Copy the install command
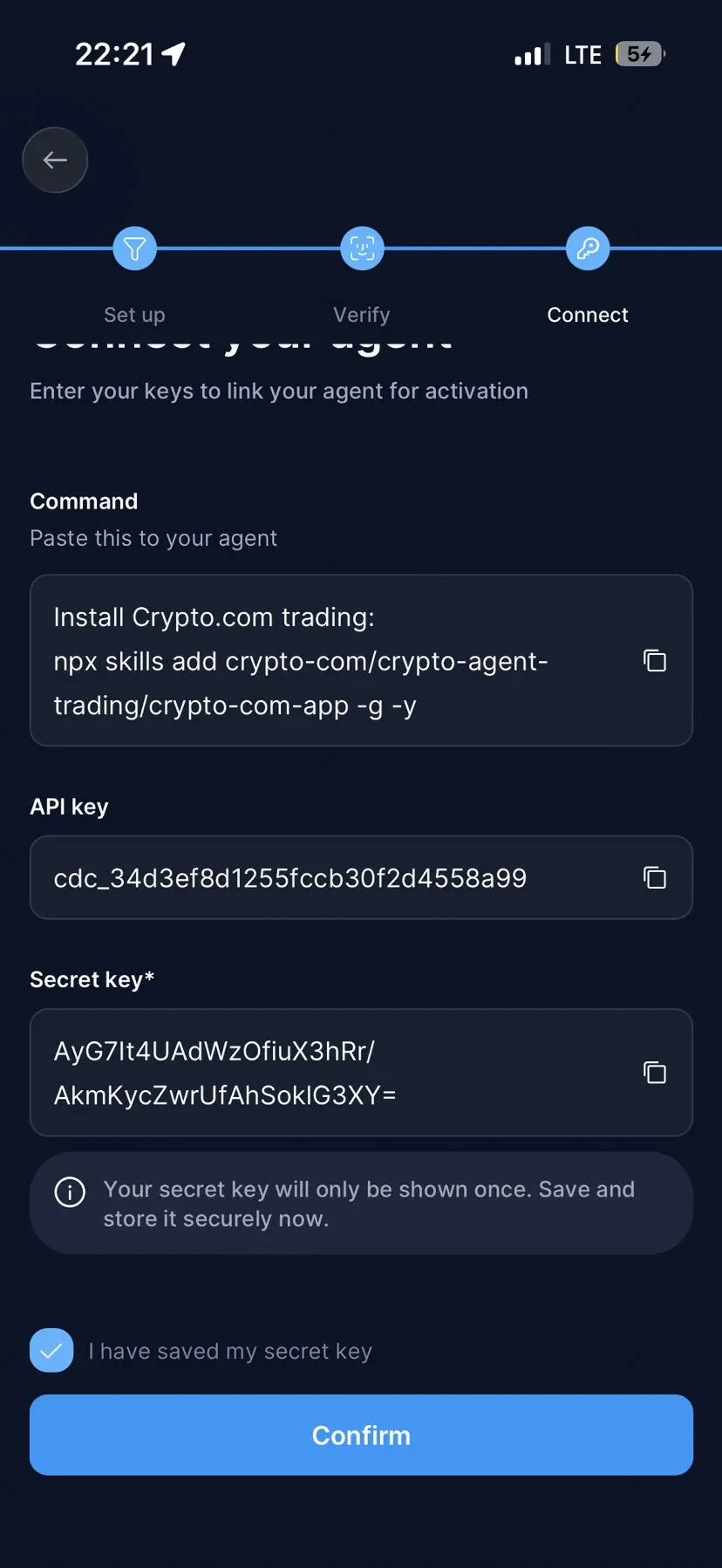The height and width of the screenshot is (1568, 722). pyautogui.click(x=655, y=660)
